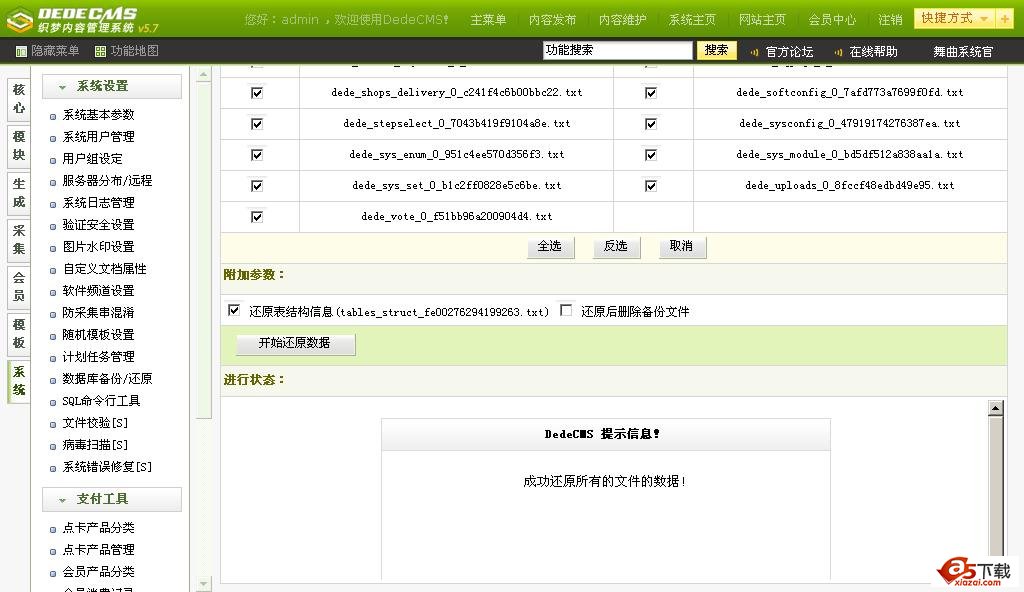This screenshot has height=592, width=1024.
Task: Collapse the 系统设置 menu section
Action: point(62,87)
